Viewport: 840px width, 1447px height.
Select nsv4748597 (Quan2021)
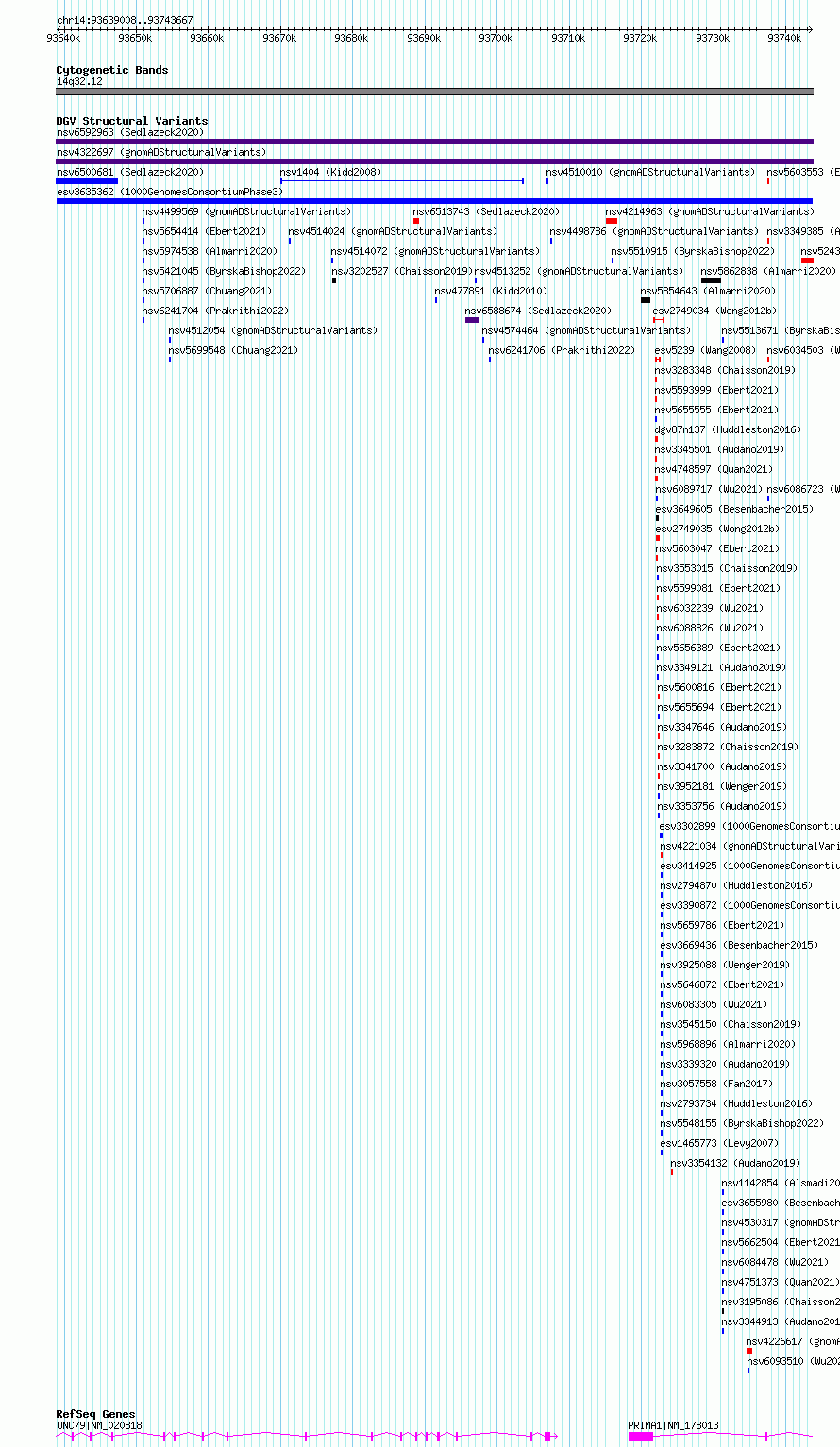click(714, 469)
